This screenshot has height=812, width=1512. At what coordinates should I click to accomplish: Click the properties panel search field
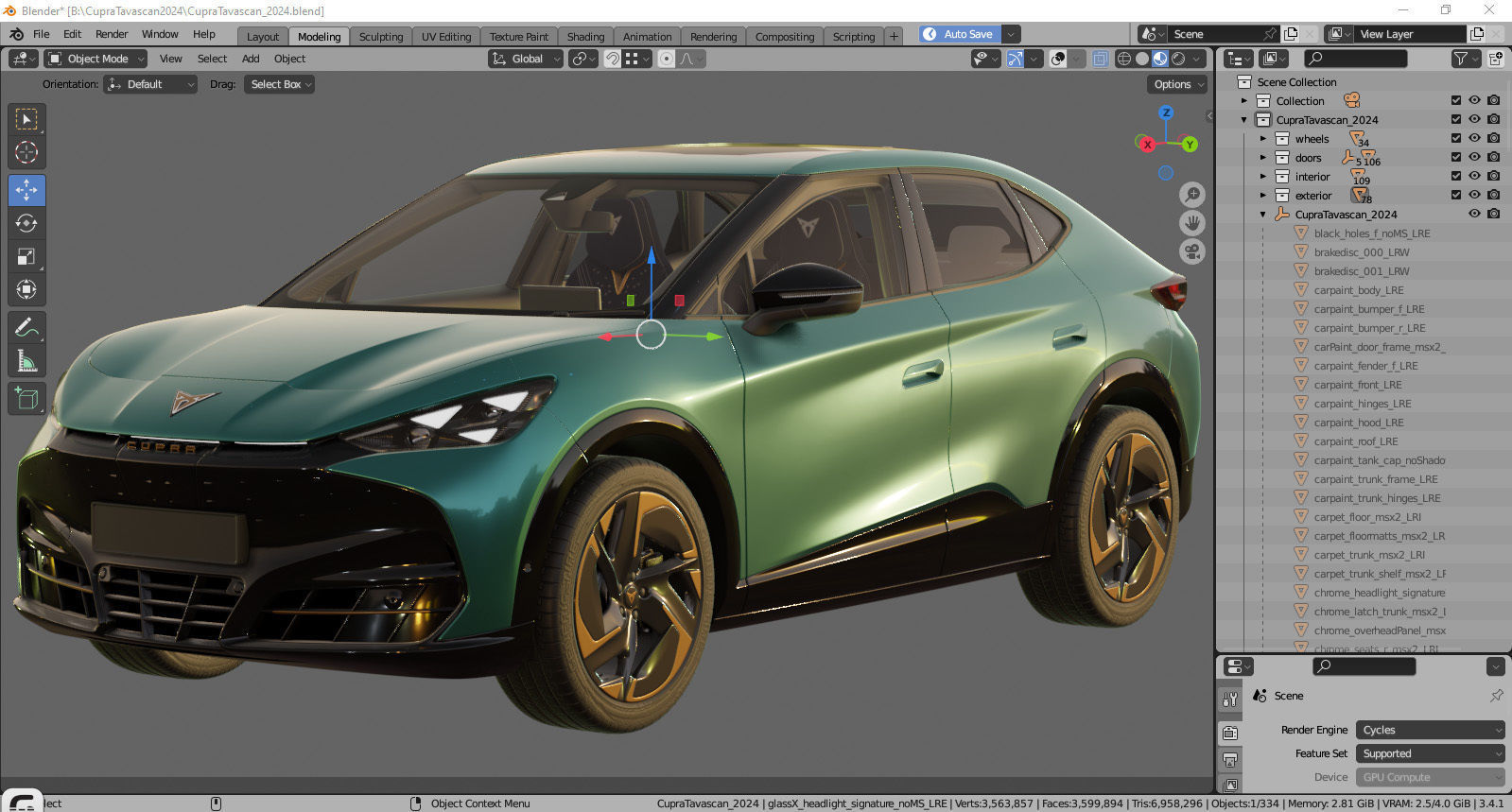click(x=1364, y=666)
